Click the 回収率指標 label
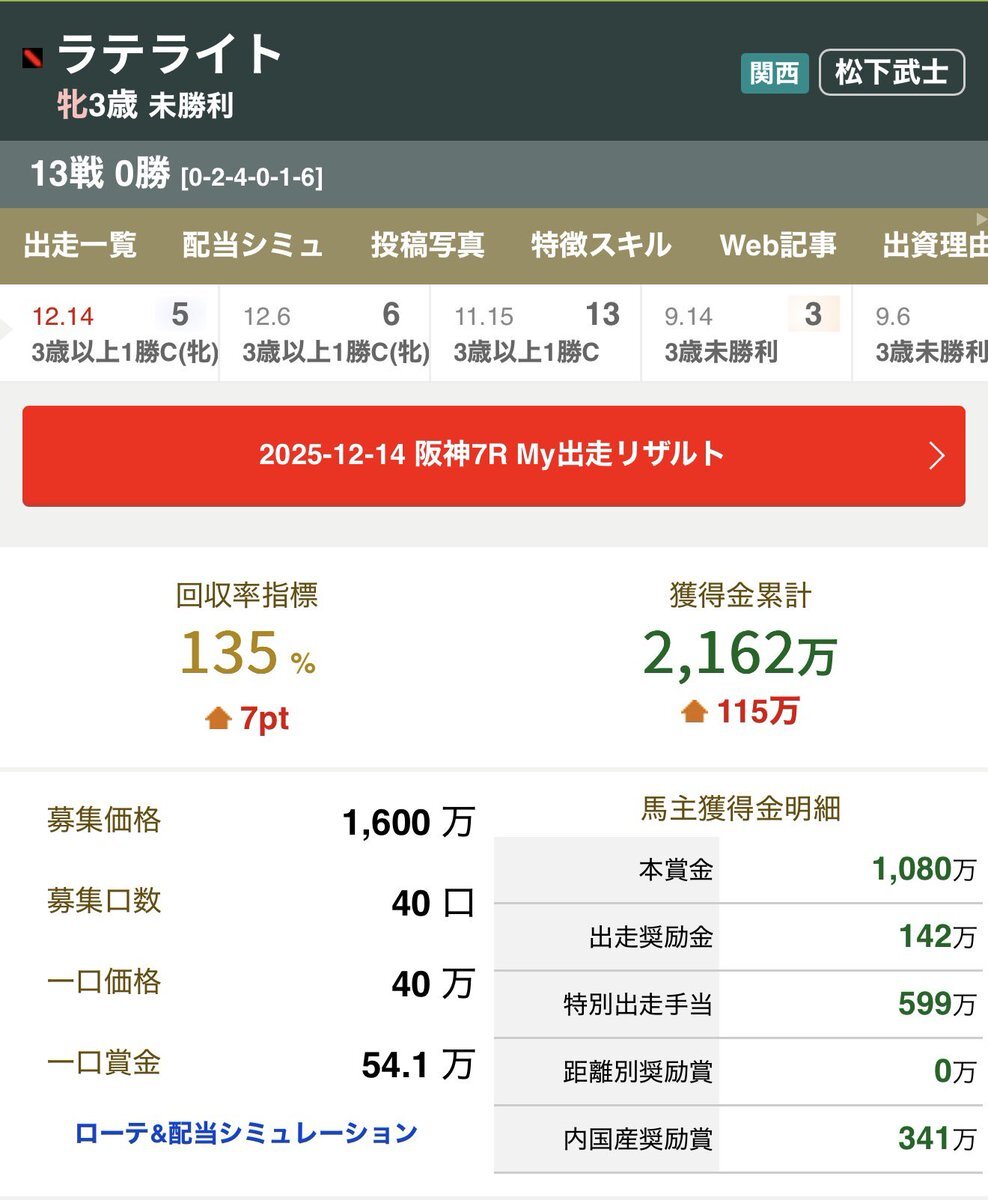The image size is (988, 1200). (x=247, y=596)
